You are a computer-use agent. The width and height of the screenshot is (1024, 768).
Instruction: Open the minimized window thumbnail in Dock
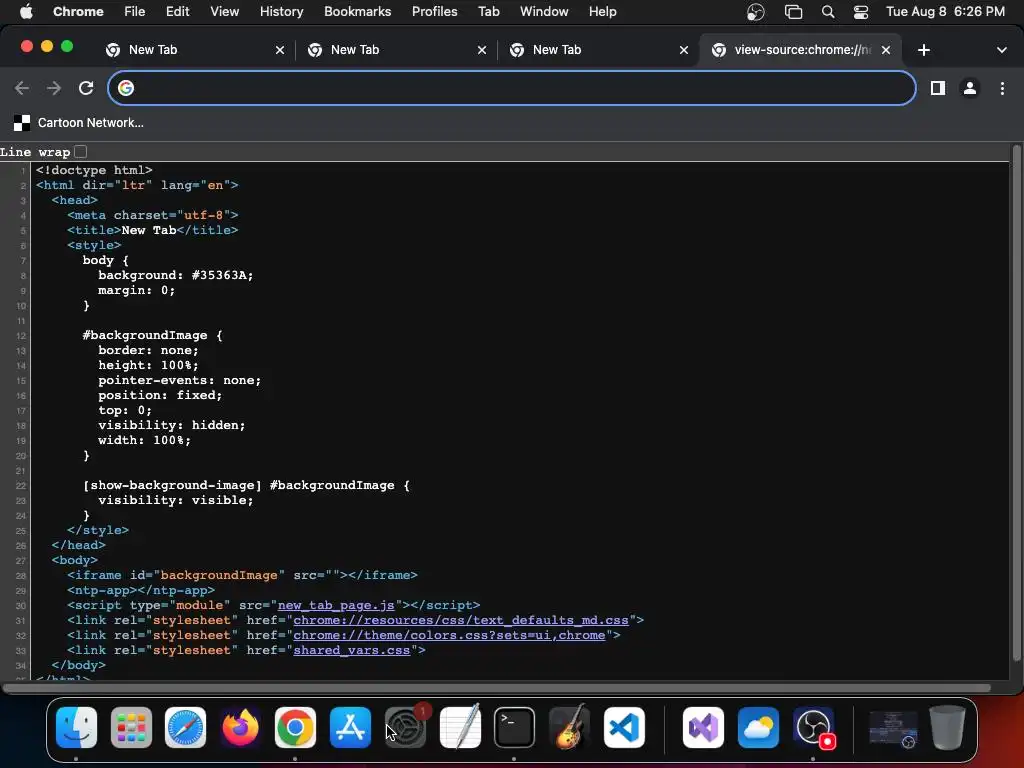point(893,729)
